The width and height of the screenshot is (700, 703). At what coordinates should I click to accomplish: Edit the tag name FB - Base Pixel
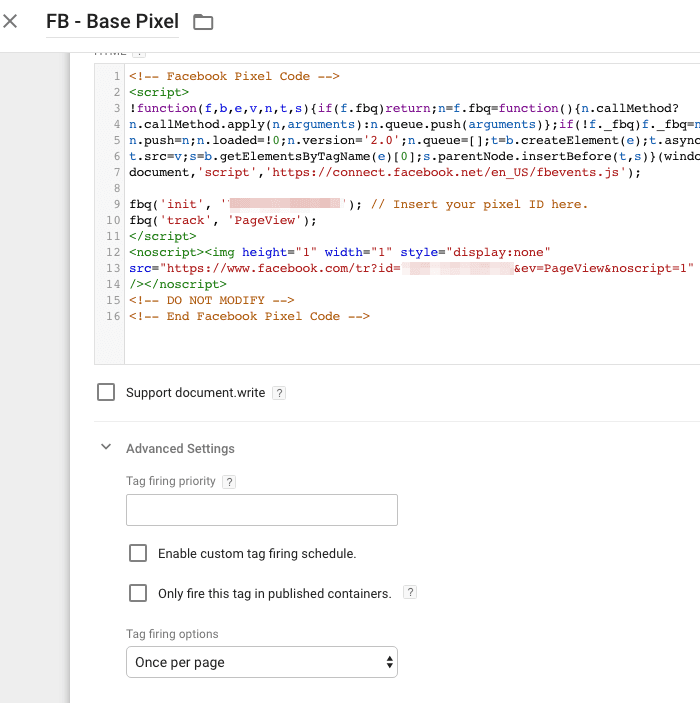[113, 21]
